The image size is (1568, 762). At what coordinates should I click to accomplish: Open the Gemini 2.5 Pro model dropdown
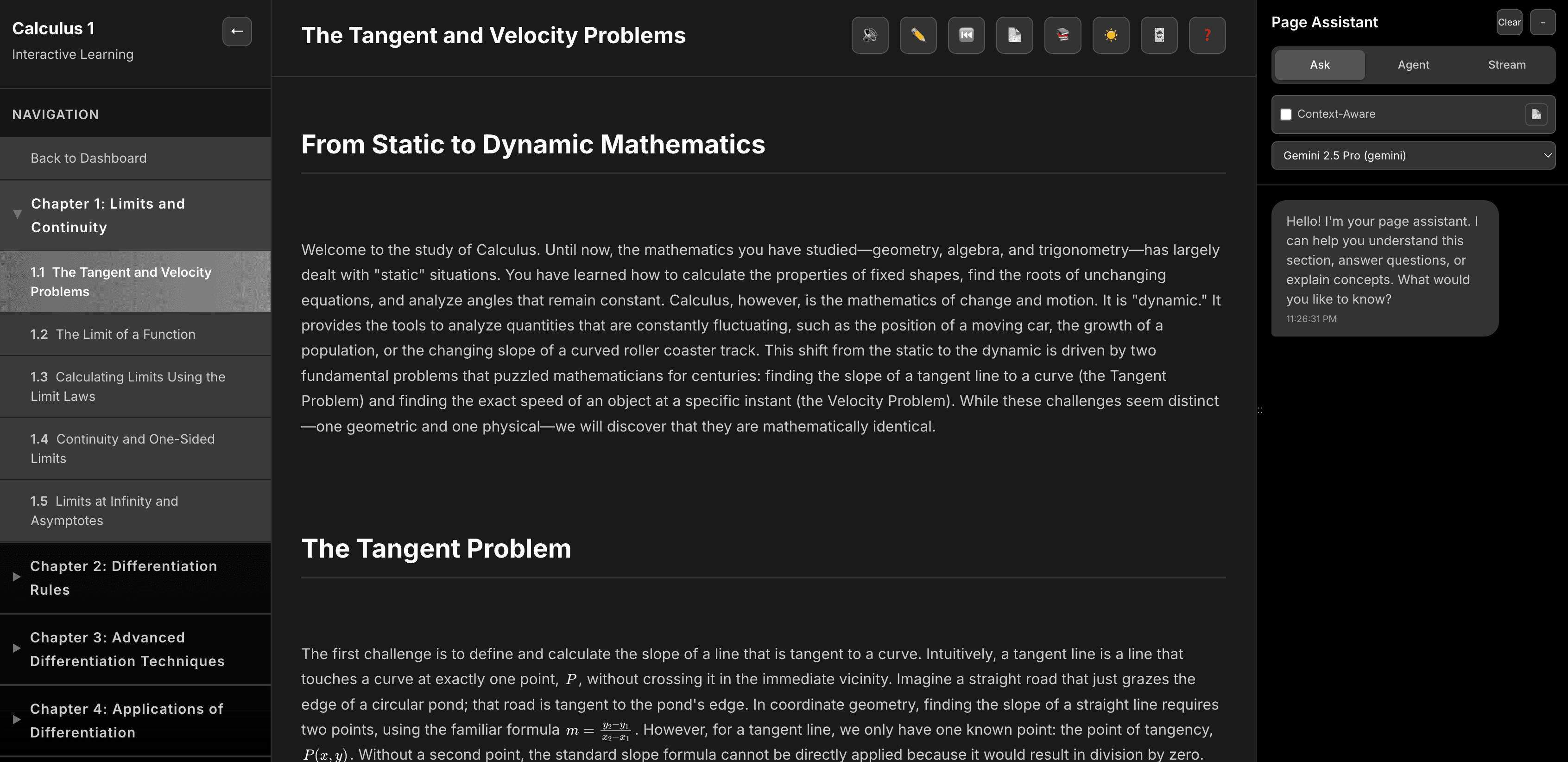pyautogui.click(x=1413, y=155)
